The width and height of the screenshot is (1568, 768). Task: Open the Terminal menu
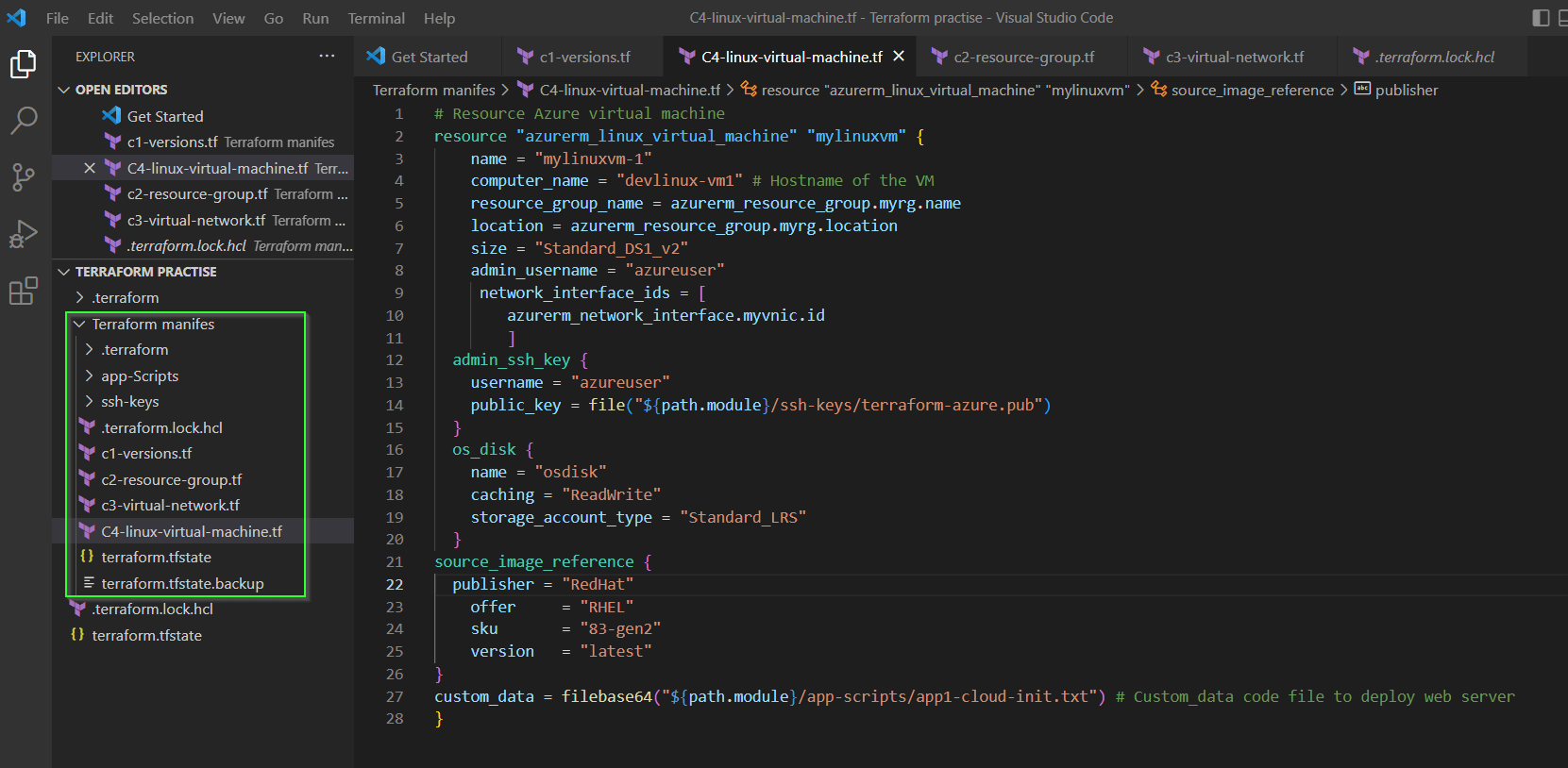(x=376, y=18)
